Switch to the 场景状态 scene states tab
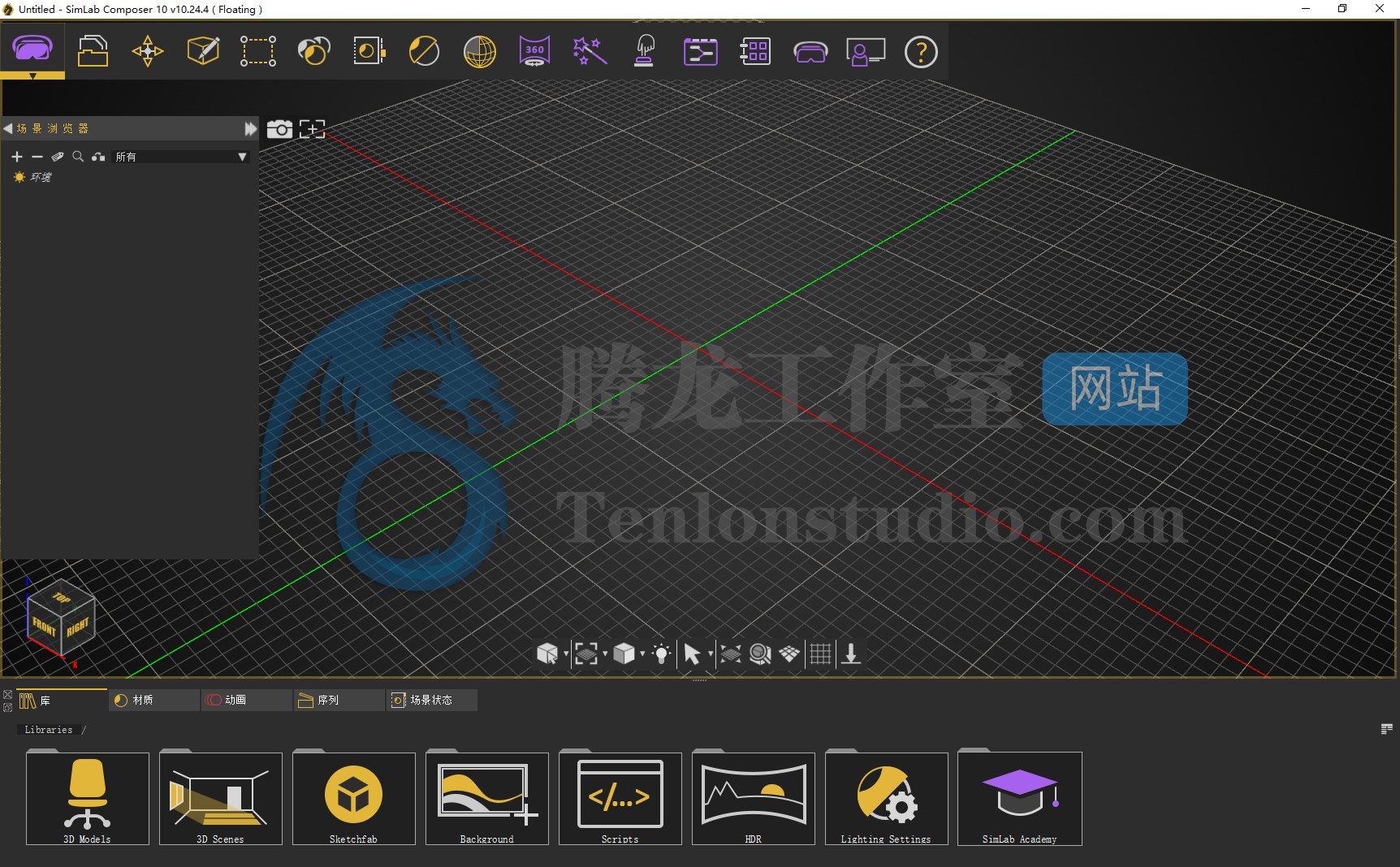1400x867 pixels. pos(432,700)
